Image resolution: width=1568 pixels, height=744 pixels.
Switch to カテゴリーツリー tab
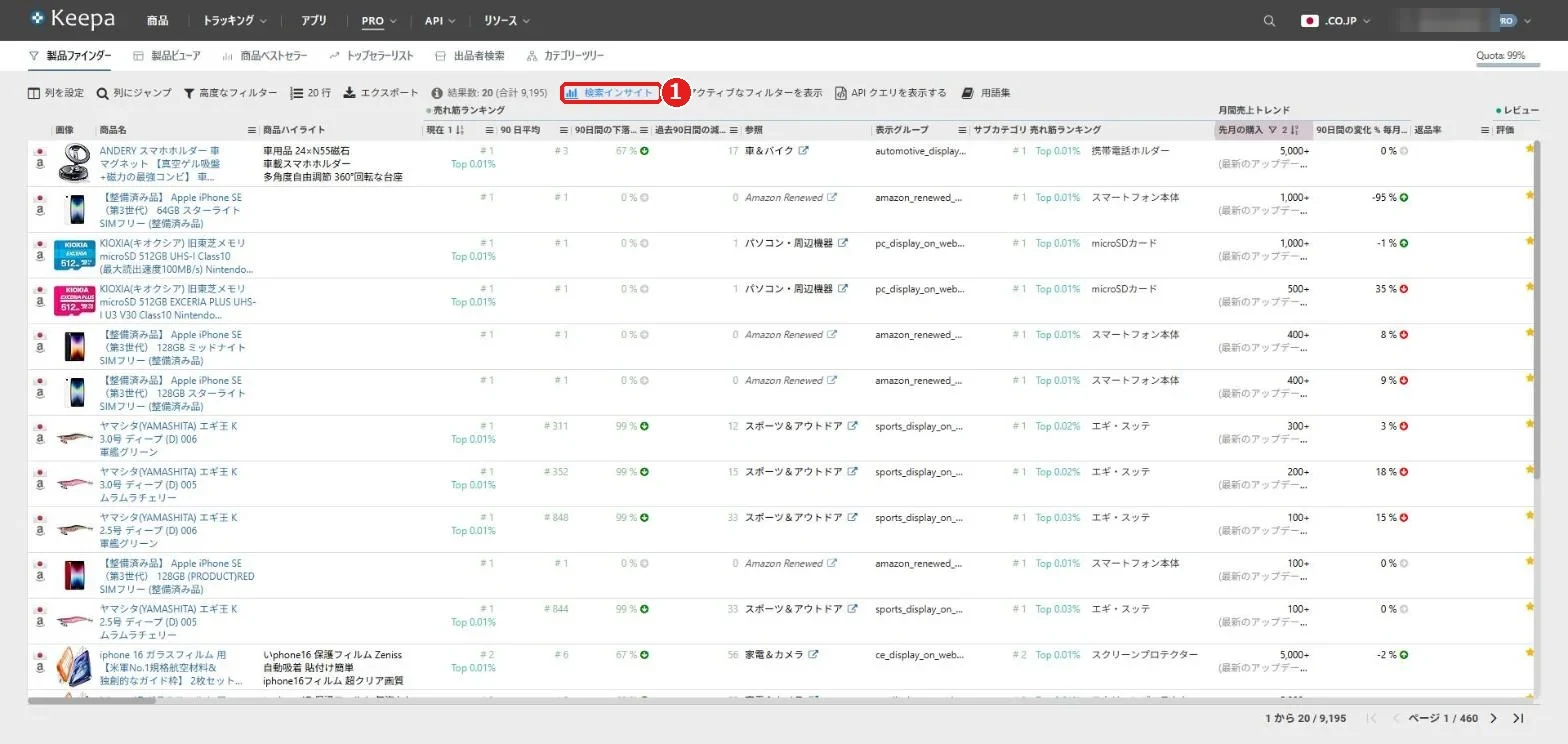(565, 56)
